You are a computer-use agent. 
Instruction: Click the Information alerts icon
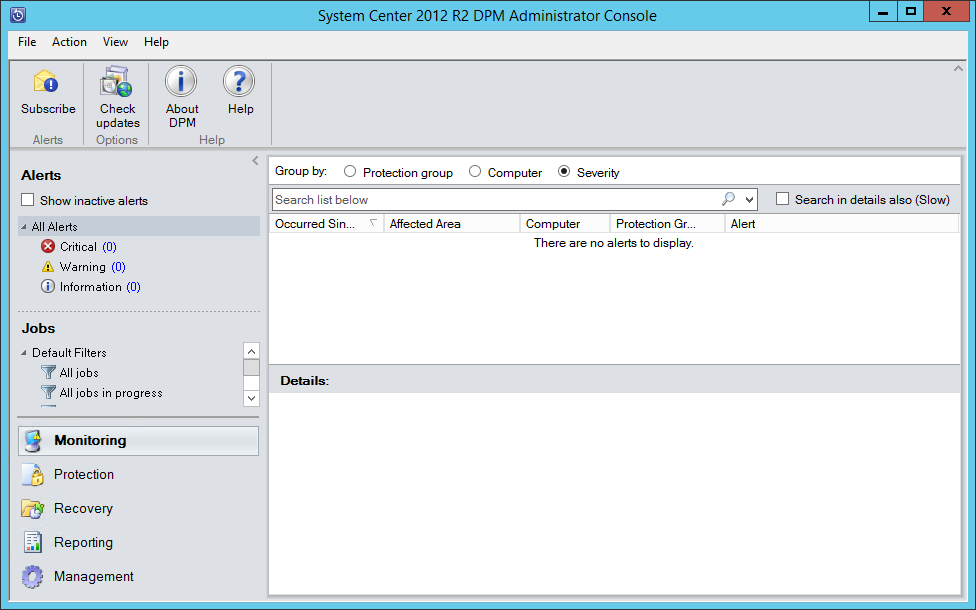pyautogui.click(x=48, y=286)
